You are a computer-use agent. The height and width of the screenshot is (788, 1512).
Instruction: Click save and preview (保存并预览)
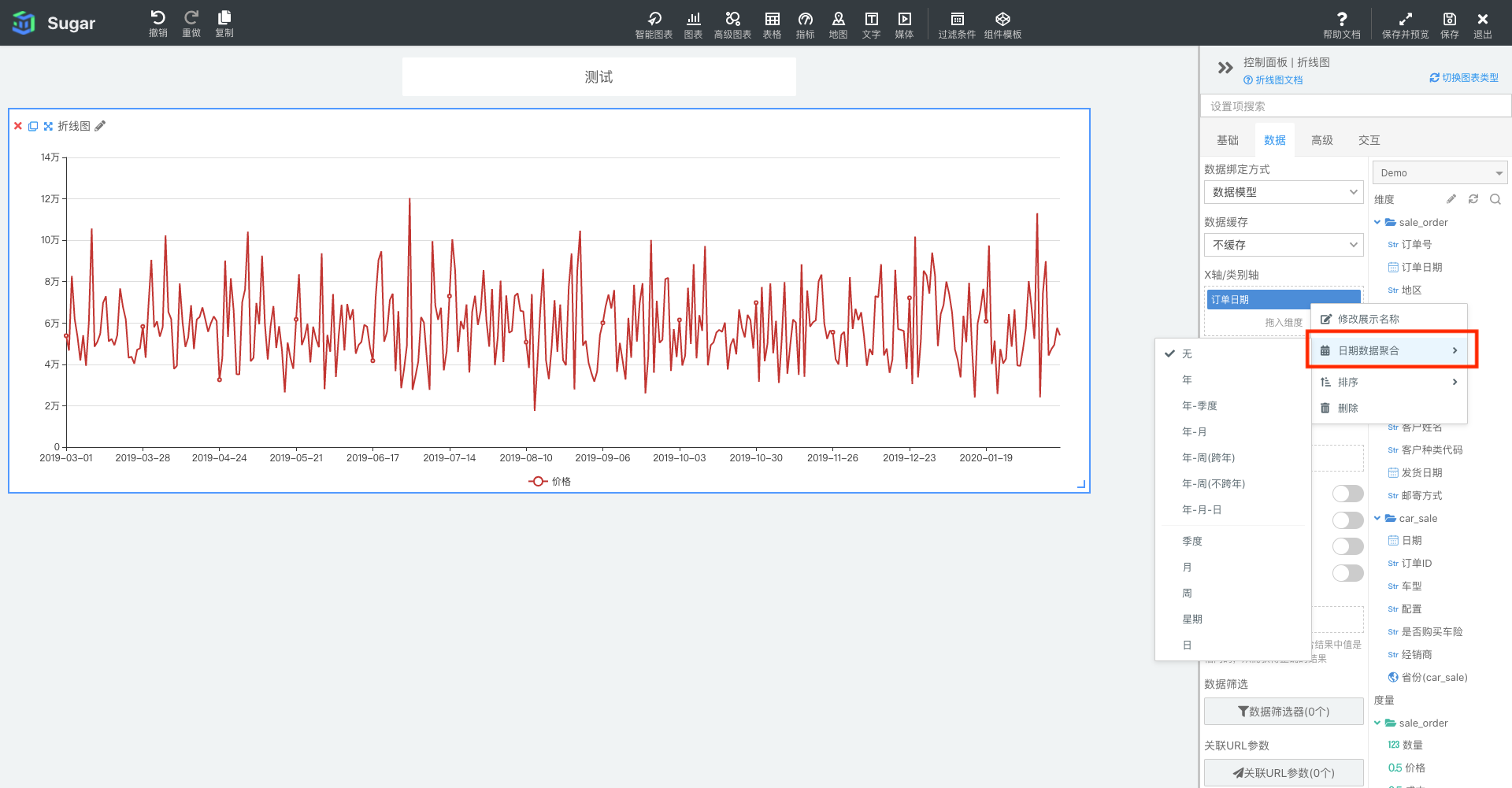click(x=1405, y=24)
